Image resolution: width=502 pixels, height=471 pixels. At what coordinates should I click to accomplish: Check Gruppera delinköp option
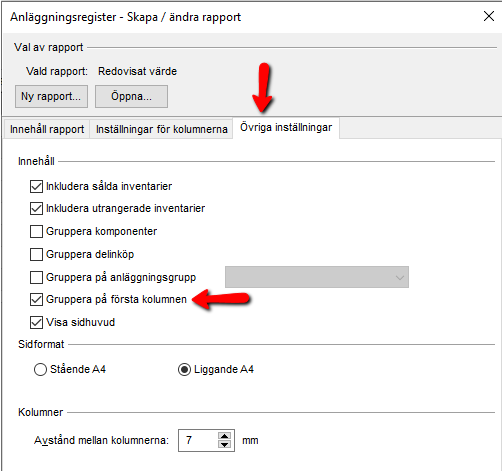point(36,254)
